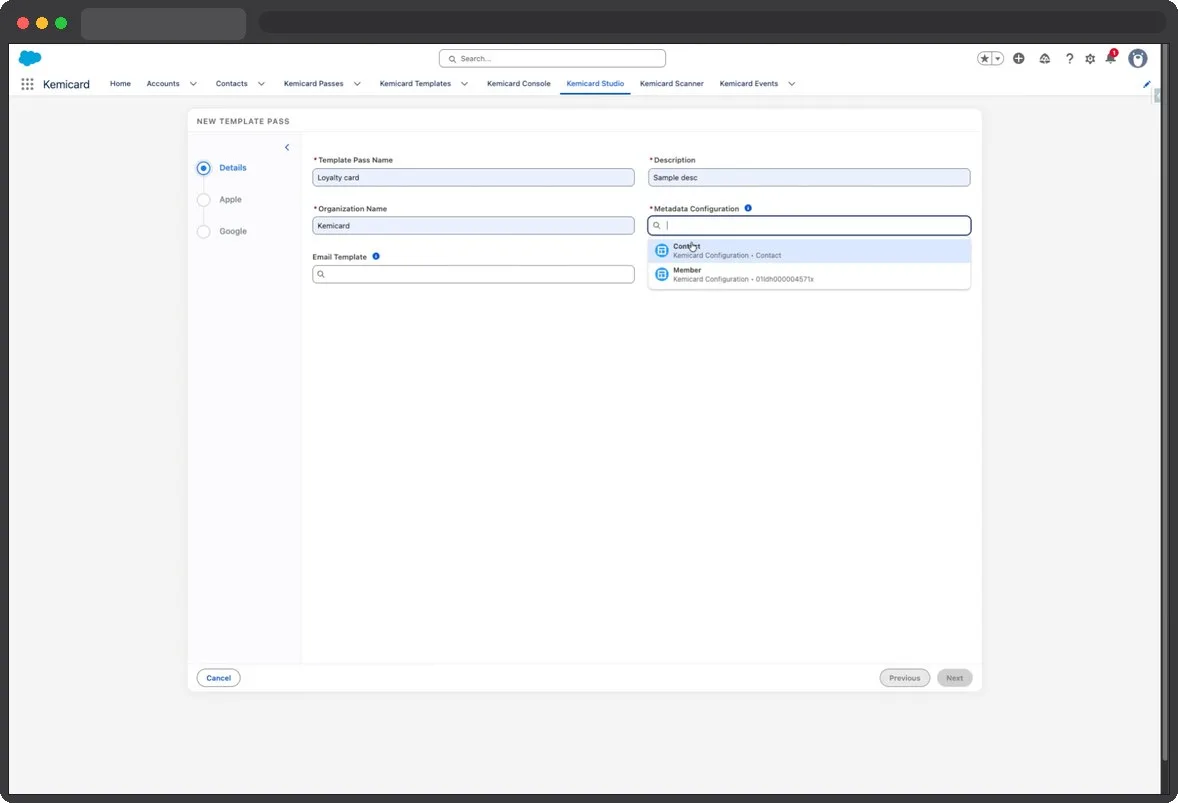Open the Global Actions plus icon
The height and width of the screenshot is (803, 1178).
point(1019,59)
